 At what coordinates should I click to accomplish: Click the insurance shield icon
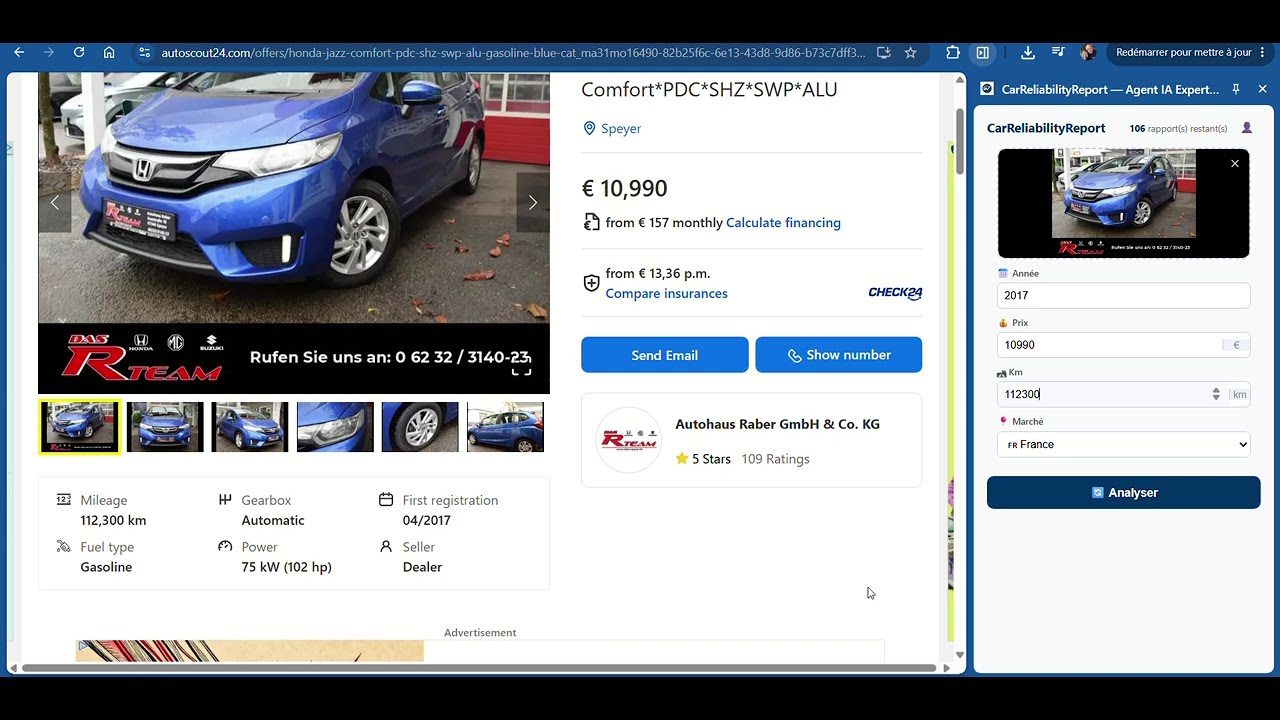591,283
